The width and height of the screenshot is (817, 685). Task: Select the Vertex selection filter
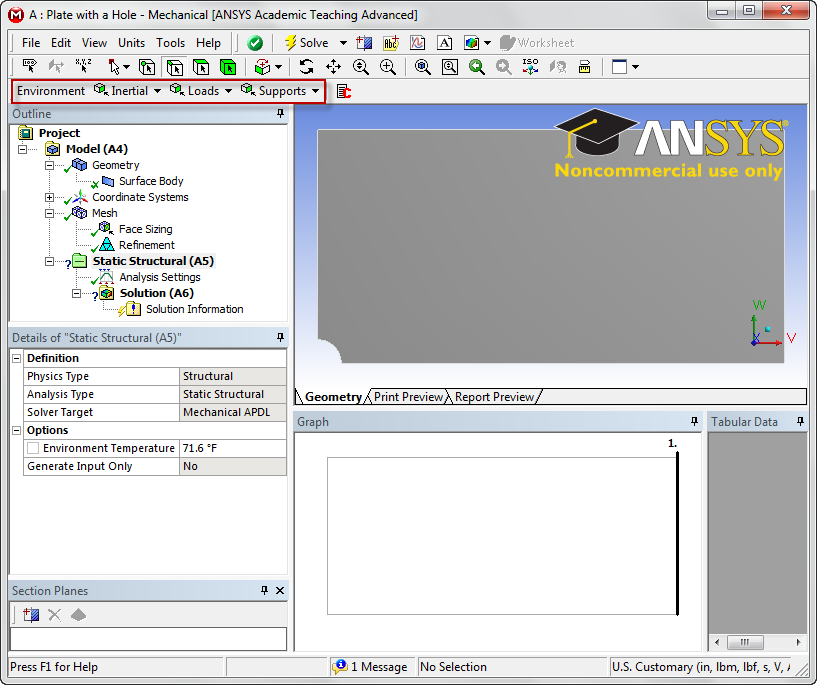(x=147, y=67)
